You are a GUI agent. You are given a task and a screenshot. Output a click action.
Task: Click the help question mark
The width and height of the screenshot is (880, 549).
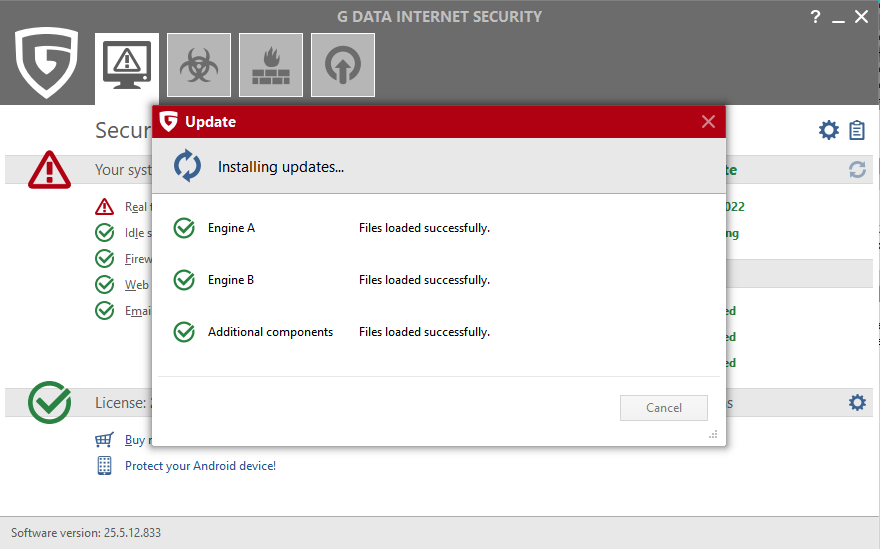[x=815, y=16]
